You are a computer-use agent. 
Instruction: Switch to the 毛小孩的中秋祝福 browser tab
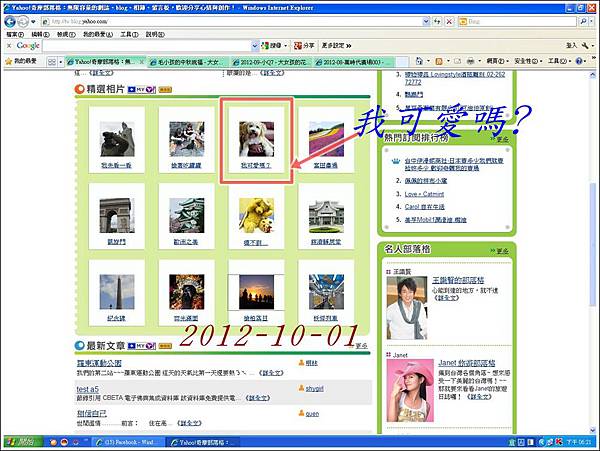(188, 62)
